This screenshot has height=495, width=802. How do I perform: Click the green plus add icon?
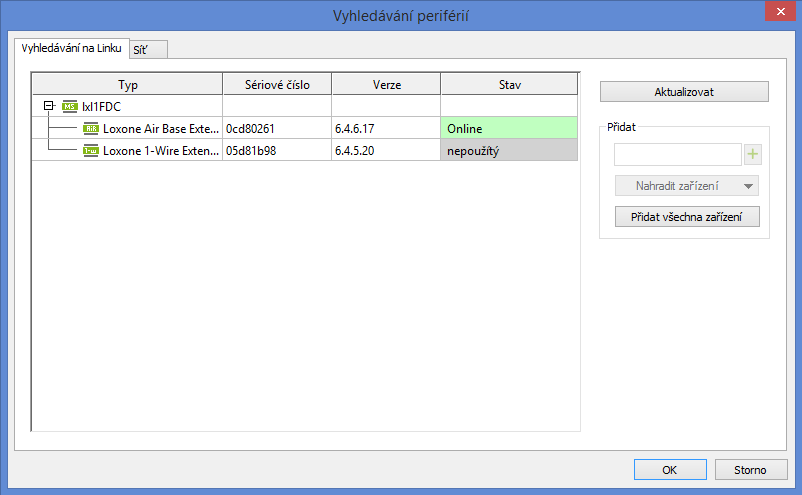752,154
